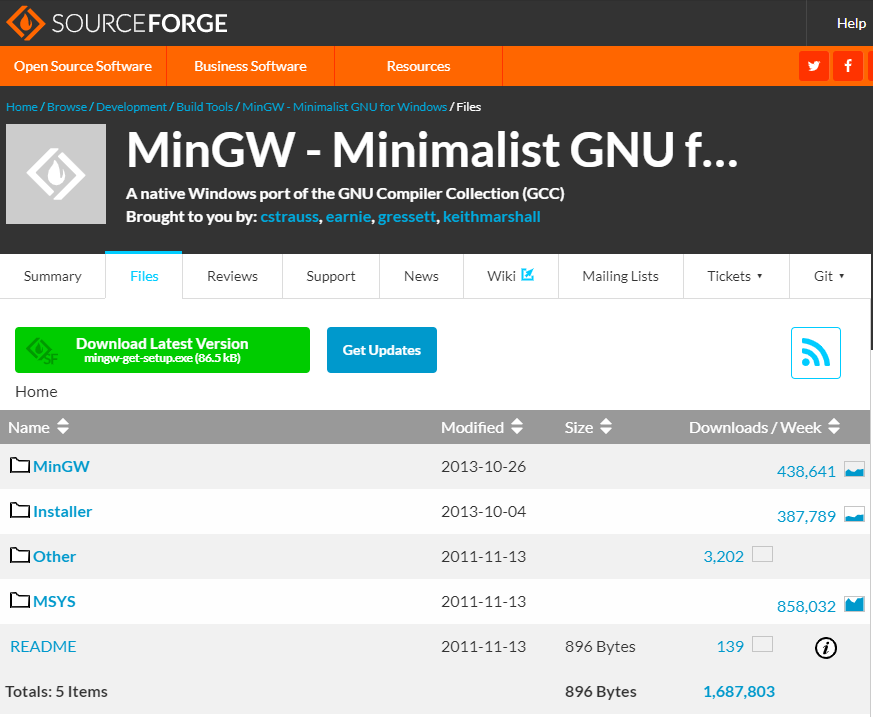Expand the Git dropdown tab
The image size is (873, 717).
tap(830, 276)
